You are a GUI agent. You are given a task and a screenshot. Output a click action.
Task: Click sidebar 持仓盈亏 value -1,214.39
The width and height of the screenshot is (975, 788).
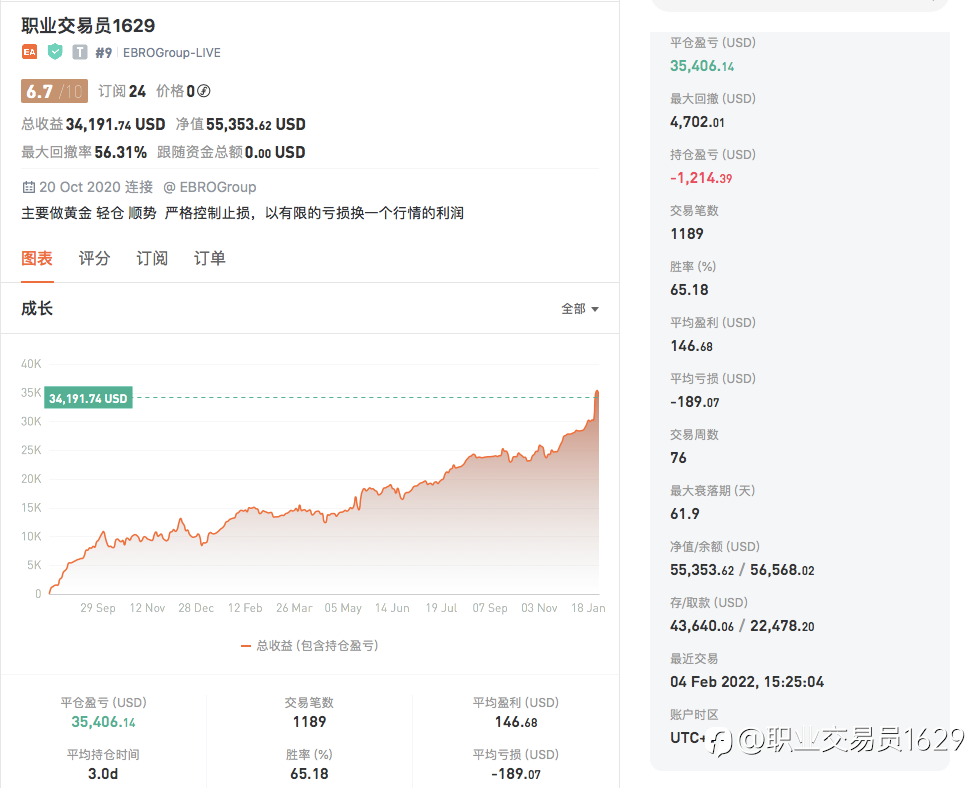pos(701,178)
